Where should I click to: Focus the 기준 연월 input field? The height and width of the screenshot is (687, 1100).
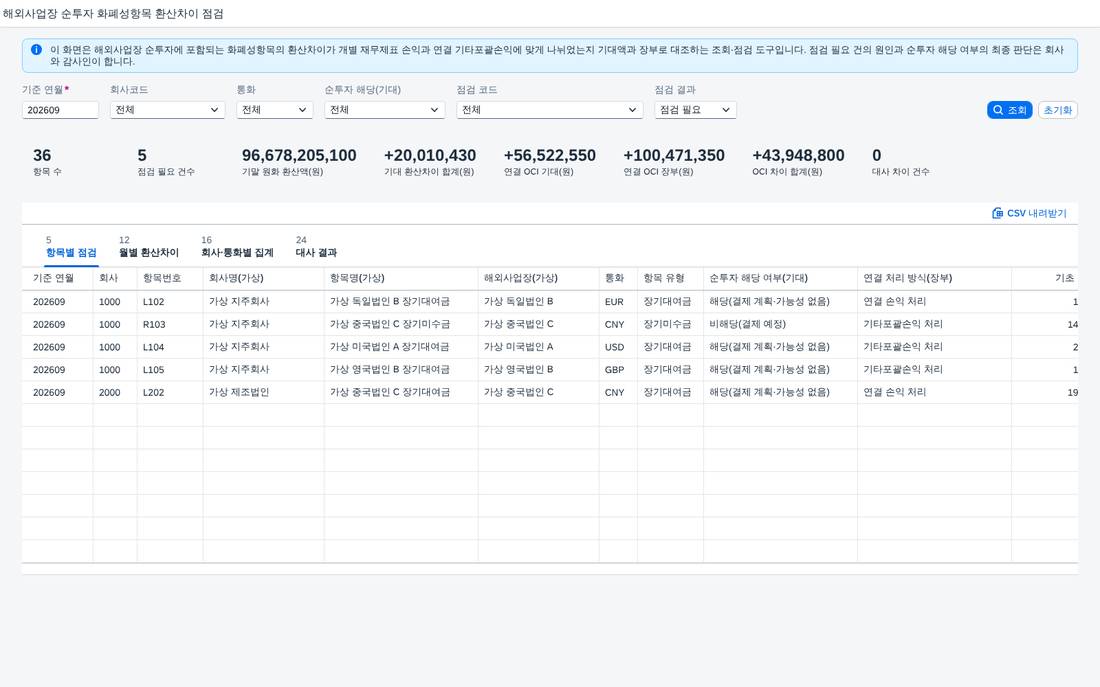pyautogui.click(x=60, y=110)
